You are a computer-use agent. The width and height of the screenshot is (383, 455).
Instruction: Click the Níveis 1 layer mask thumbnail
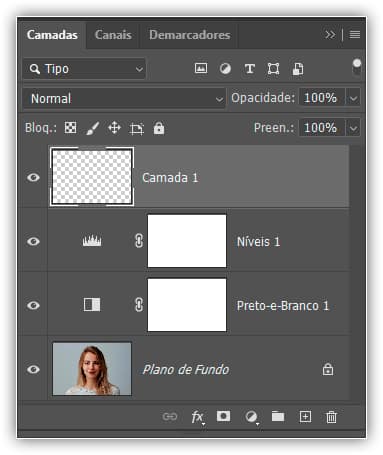coord(187,241)
